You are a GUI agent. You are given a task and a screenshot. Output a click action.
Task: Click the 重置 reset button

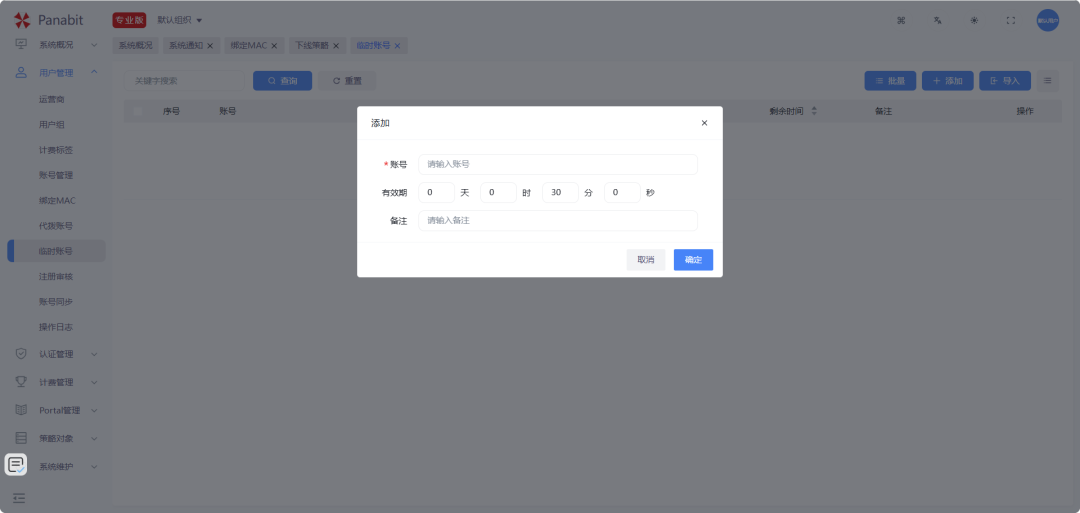point(346,81)
